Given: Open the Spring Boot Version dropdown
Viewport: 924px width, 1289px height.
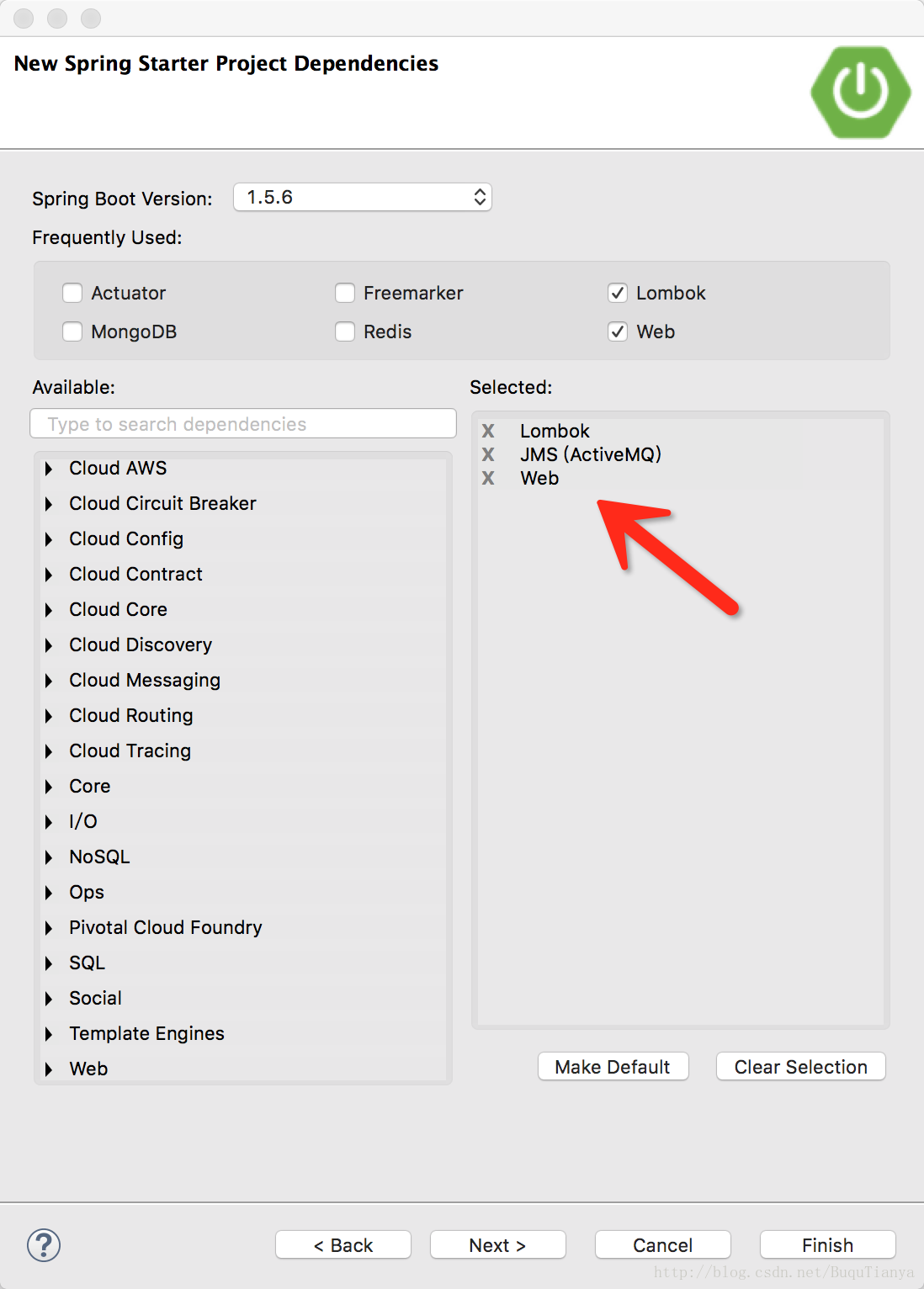Looking at the screenshot, I should click(x=363, y=197).
